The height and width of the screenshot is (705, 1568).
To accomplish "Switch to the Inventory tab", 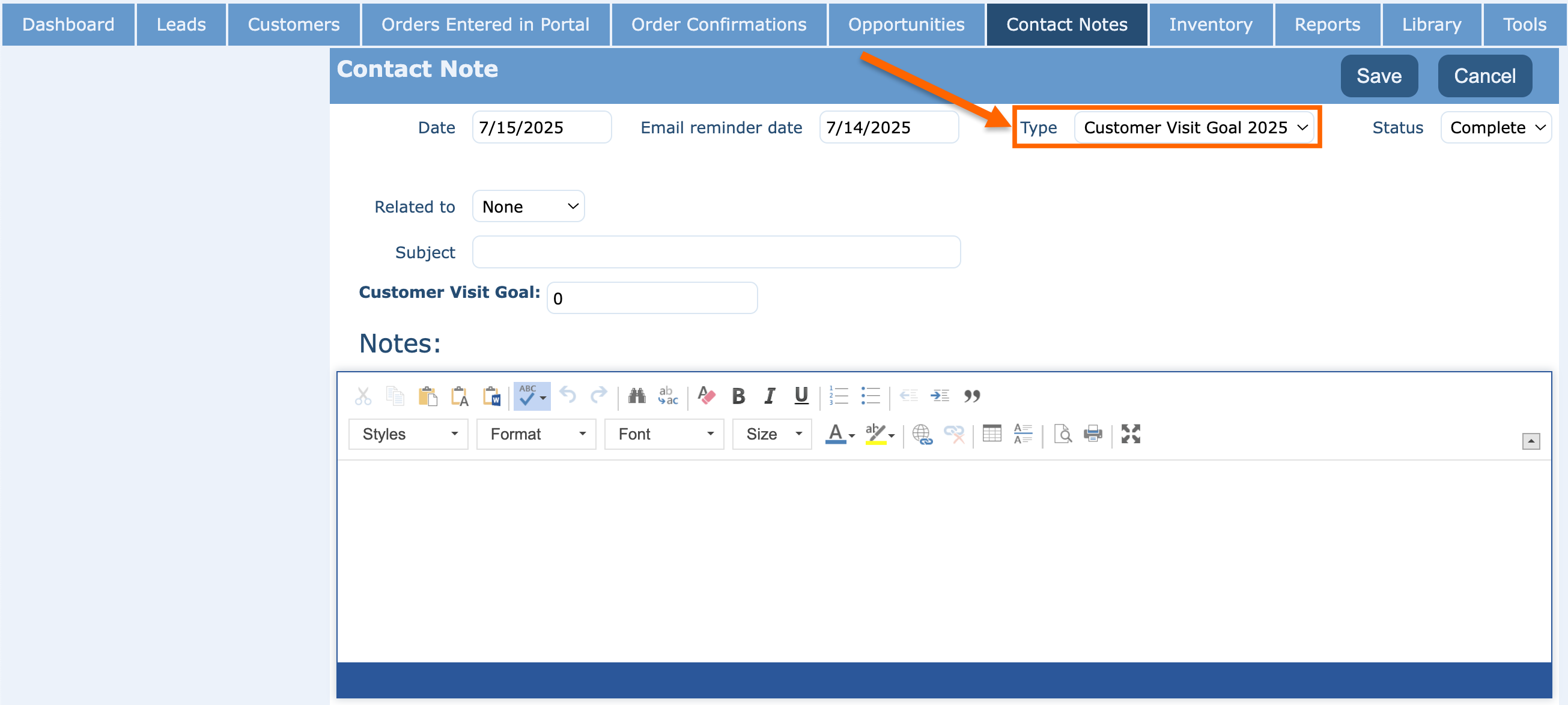I will point(1210,25).
